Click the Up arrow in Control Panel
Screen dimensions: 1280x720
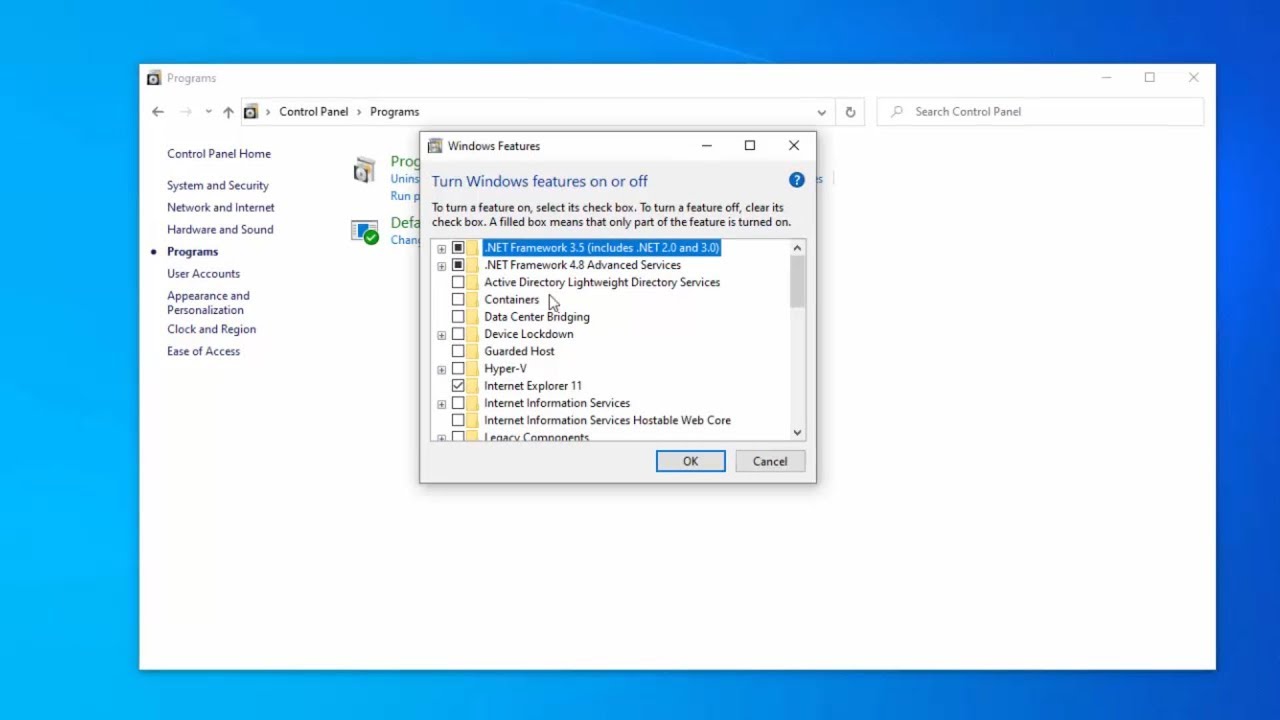228,112
